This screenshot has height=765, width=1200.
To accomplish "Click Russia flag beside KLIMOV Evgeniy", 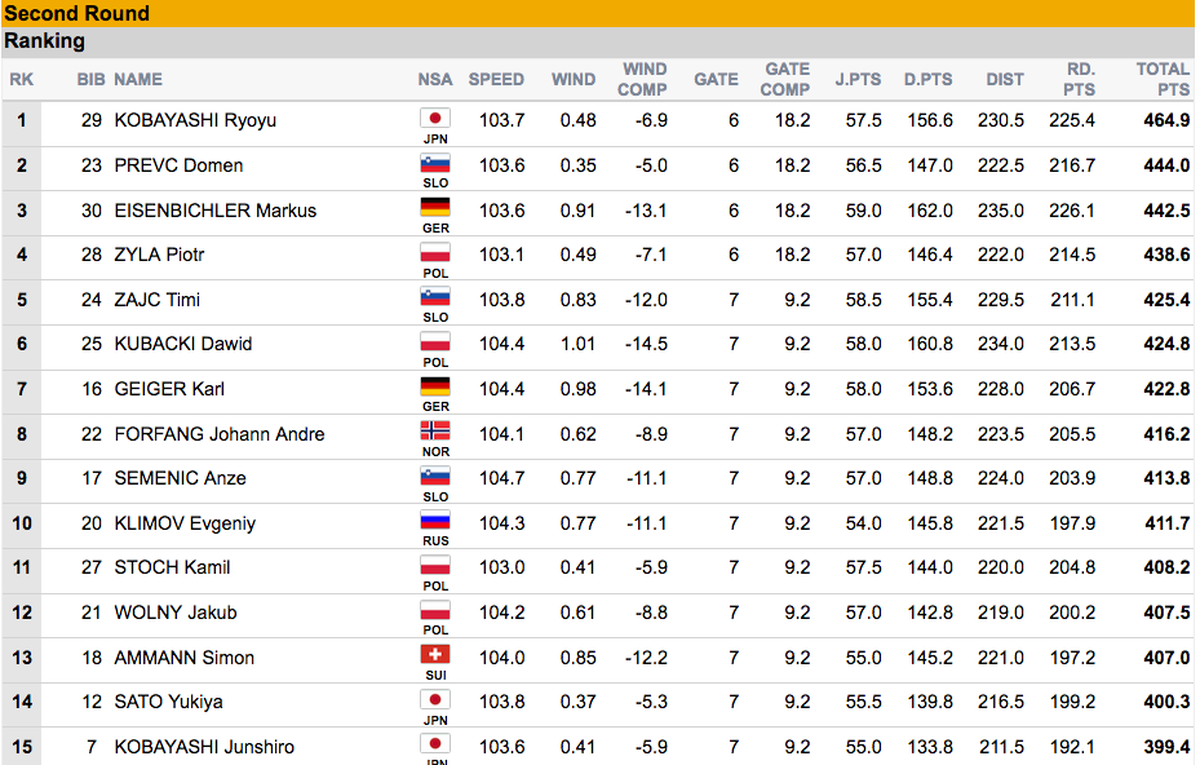I will (435, 520).
